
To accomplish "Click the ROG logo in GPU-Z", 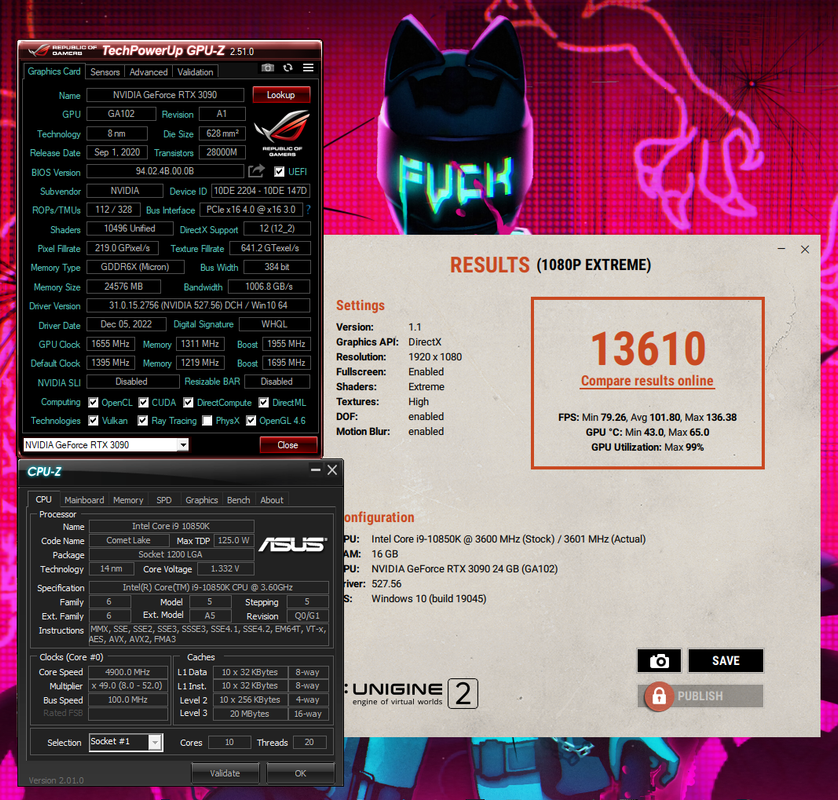I will [x=282, y=133].
